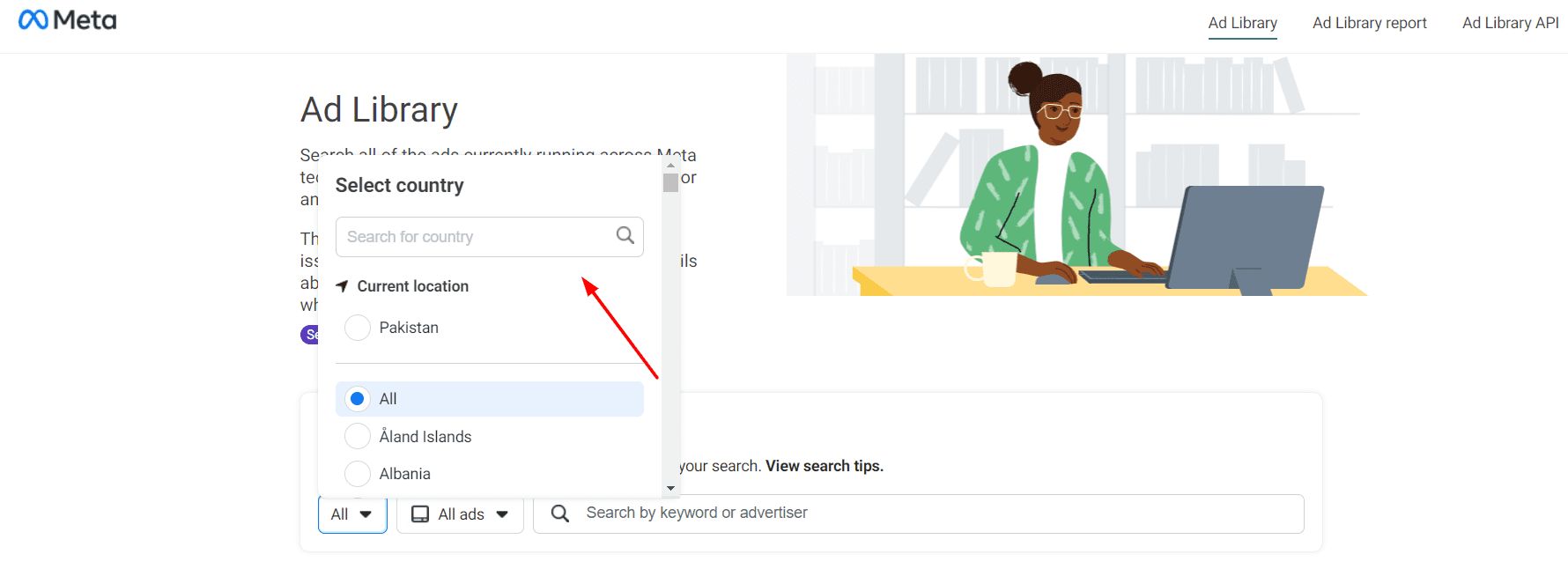Click the Search for country field
Screen dimensions: 1568x569
[x=490, y=237]
